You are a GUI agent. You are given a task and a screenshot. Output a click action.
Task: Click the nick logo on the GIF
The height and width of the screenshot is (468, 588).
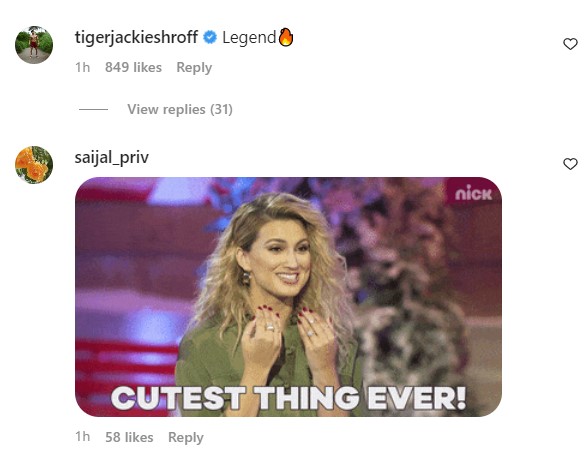[x=473, y=194]
